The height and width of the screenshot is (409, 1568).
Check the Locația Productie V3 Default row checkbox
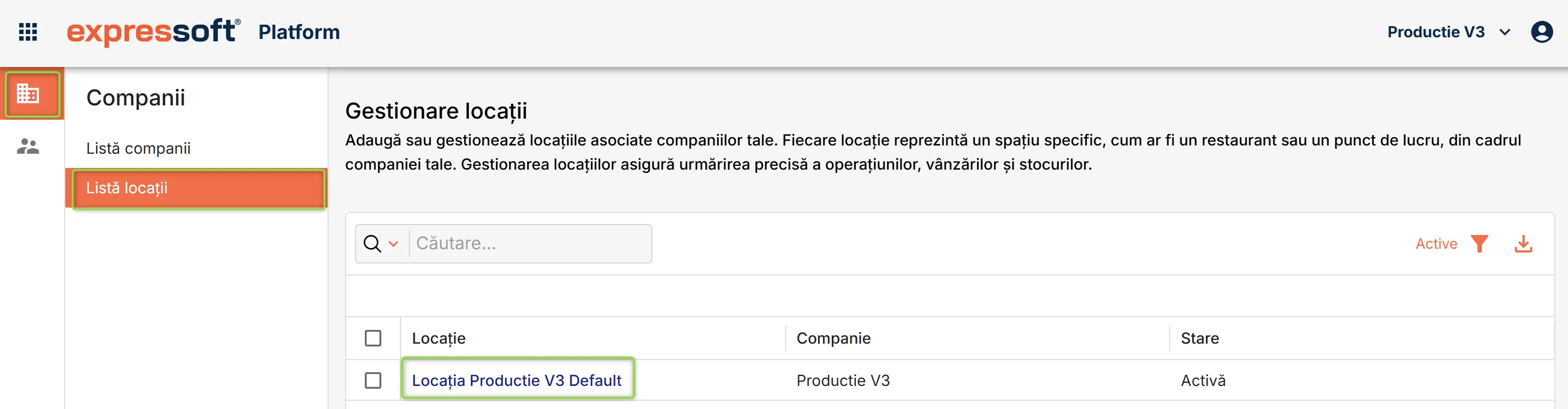coord(373,380)
